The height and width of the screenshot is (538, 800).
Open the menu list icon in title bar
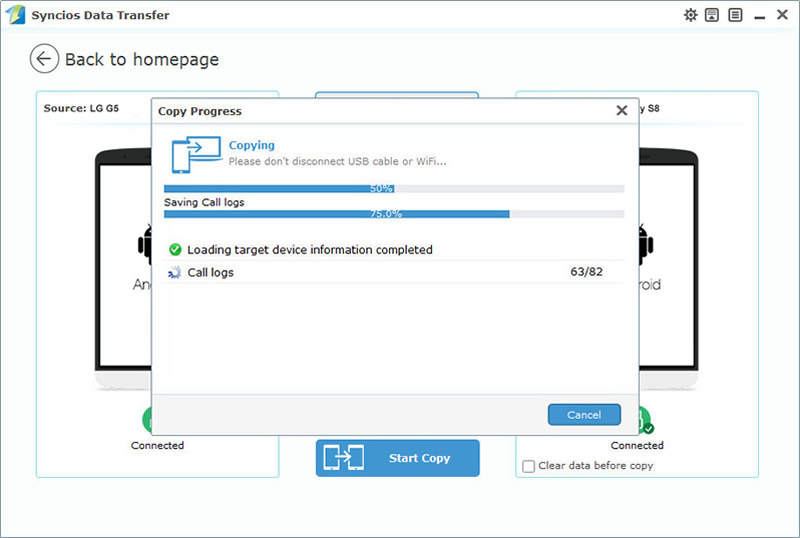(x=735, y=15)
